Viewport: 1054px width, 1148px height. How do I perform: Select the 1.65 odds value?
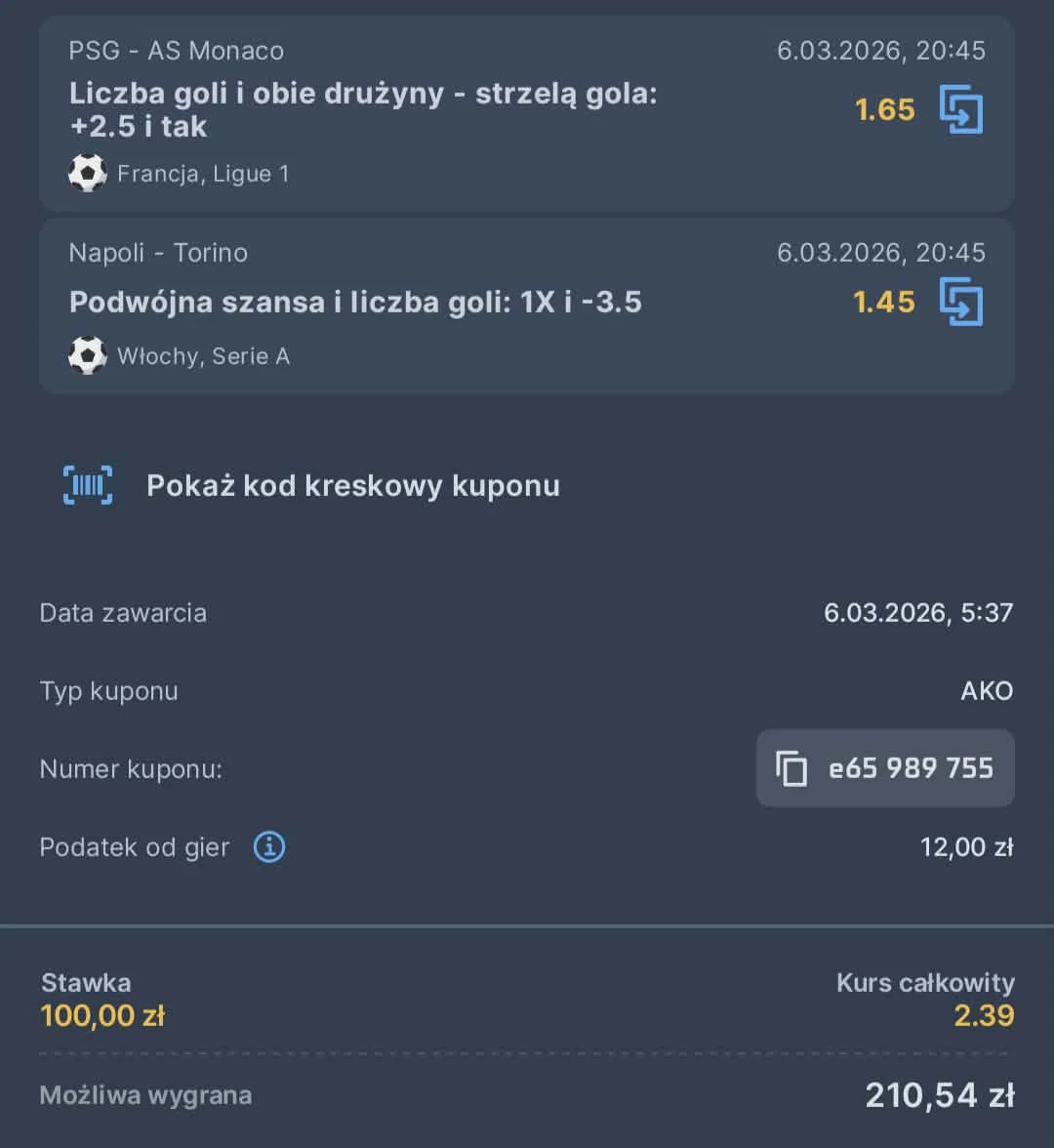pyautogui.click(x=884, y=109)
